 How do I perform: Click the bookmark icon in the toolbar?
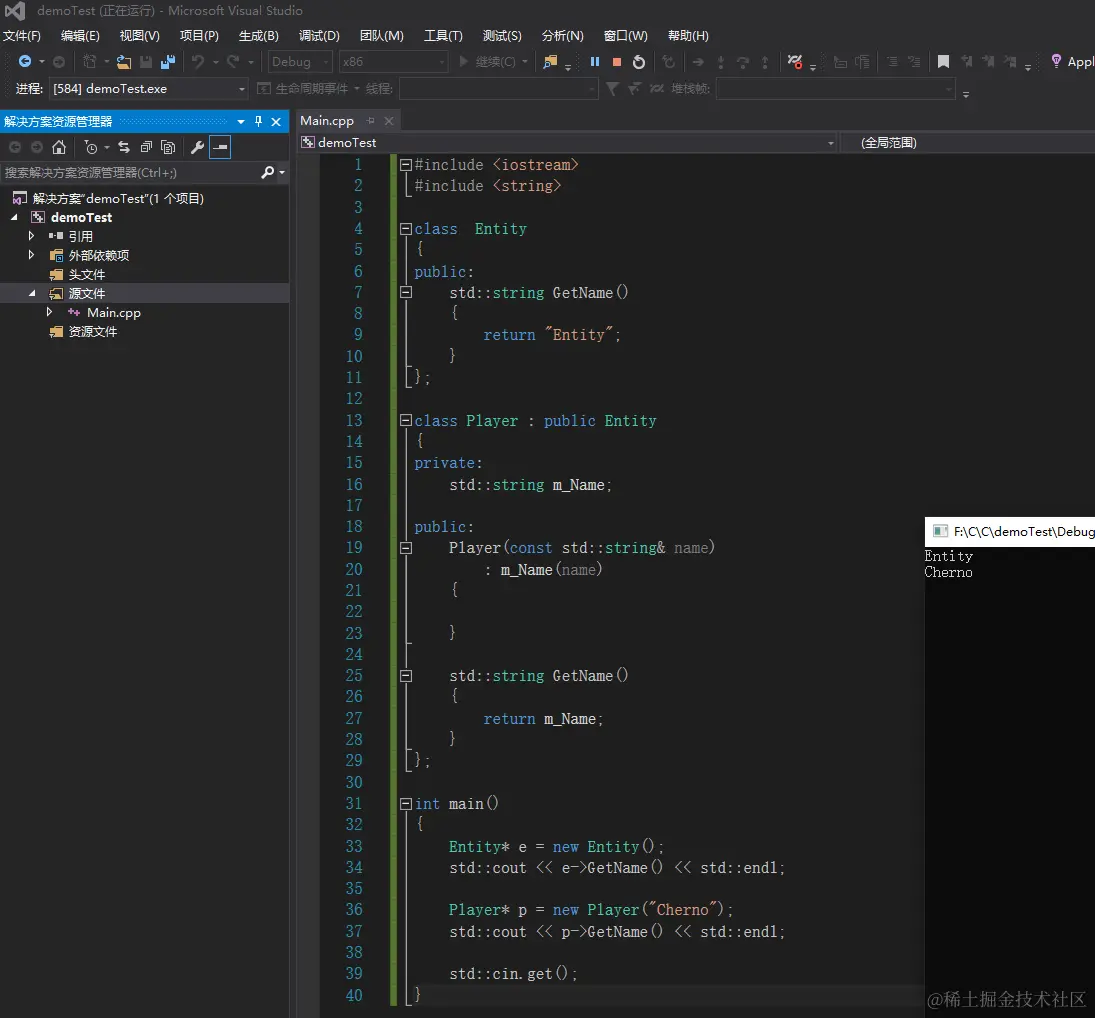pos(943,62)
